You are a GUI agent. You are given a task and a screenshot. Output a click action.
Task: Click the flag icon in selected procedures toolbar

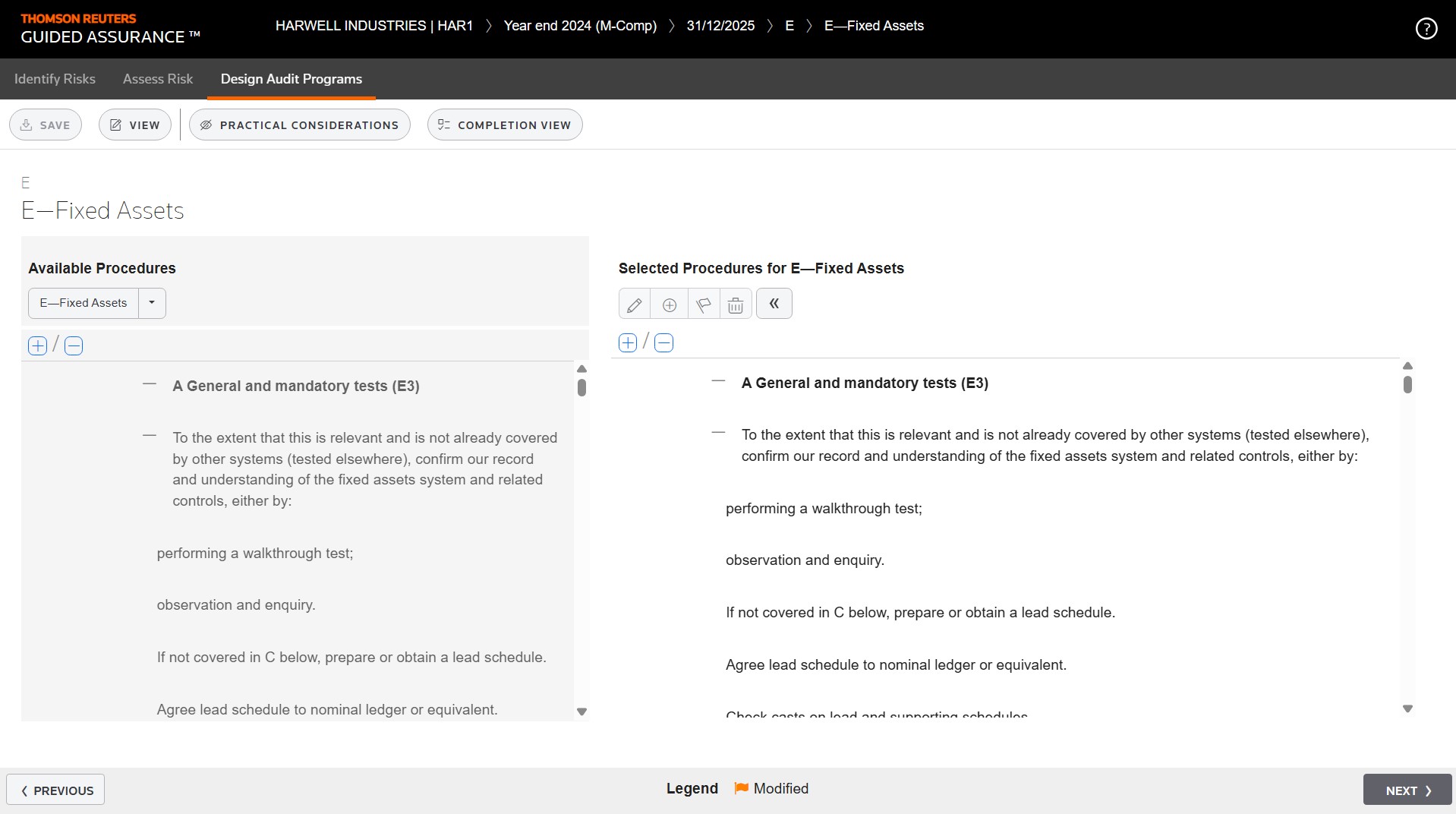tap(704, 304)
